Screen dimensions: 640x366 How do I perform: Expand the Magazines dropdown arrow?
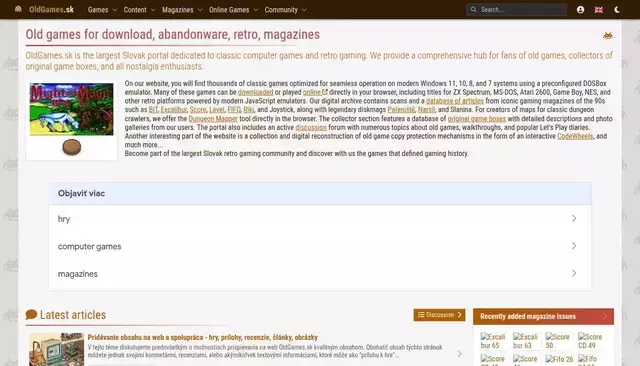point(200,10)
